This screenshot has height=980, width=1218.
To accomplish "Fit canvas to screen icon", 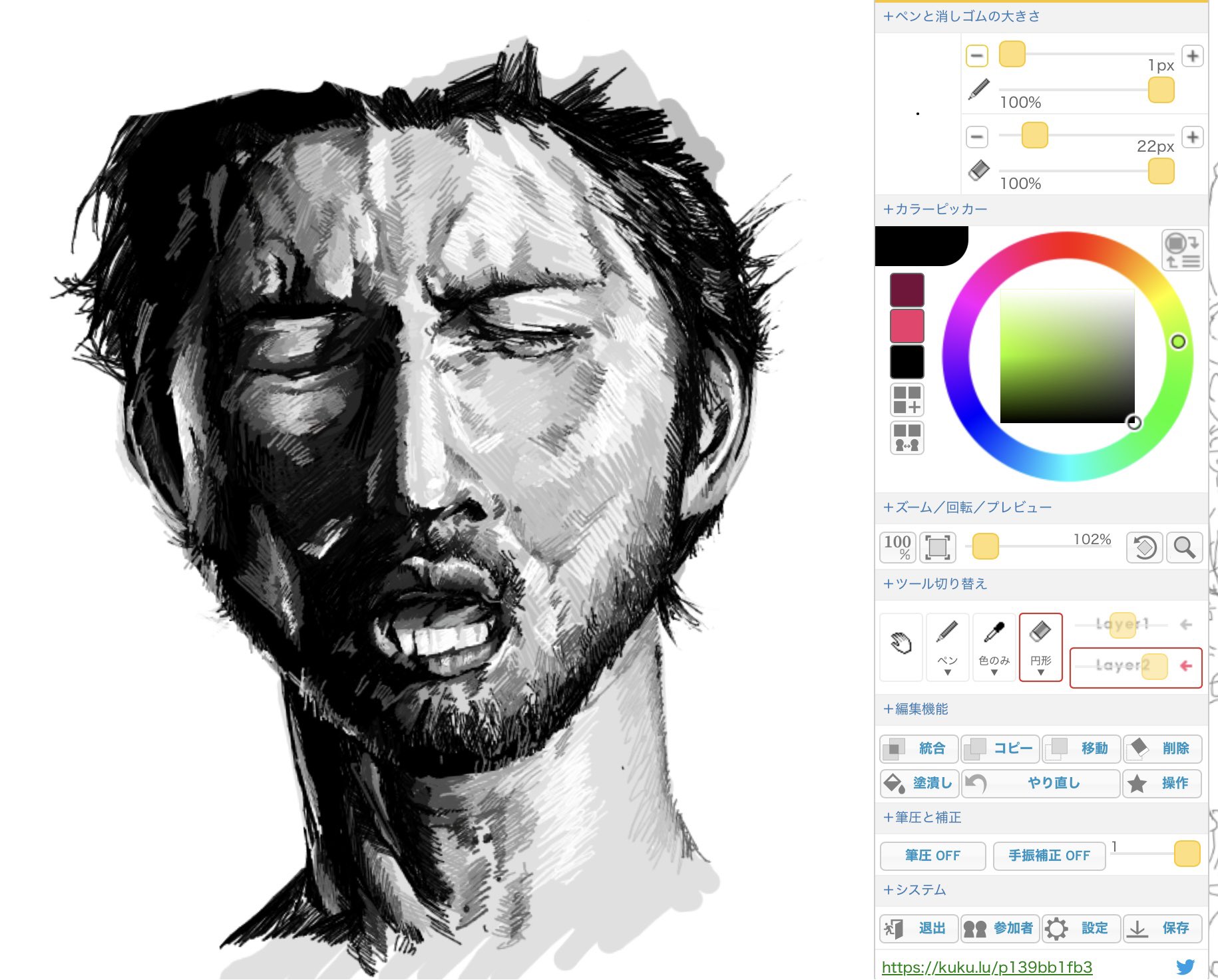I will 937,547.
